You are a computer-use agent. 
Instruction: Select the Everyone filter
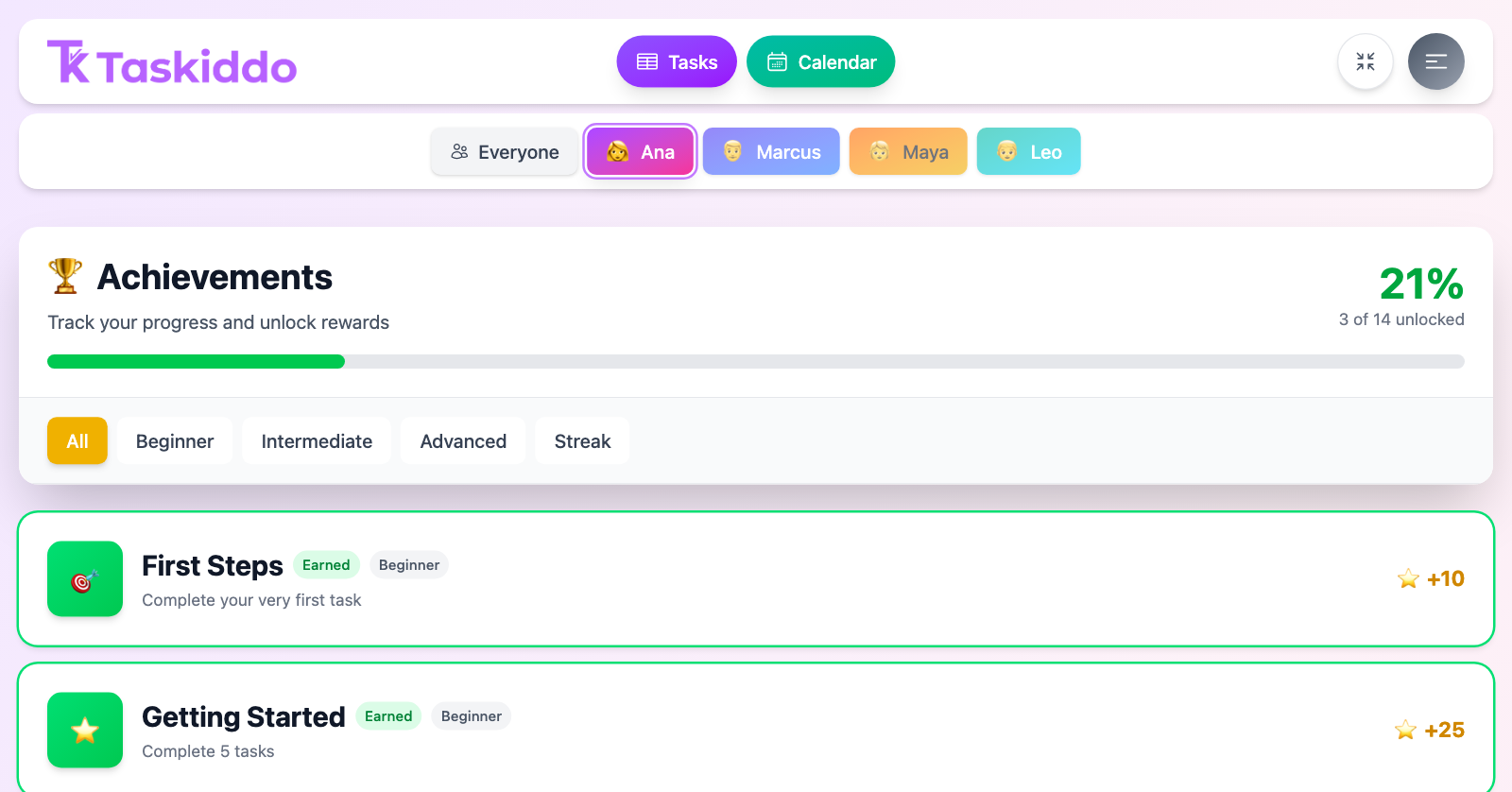coord(505,151)
